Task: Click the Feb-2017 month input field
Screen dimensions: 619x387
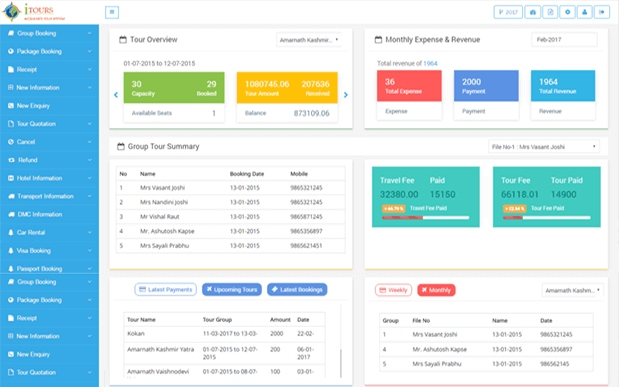Action: 564,40
